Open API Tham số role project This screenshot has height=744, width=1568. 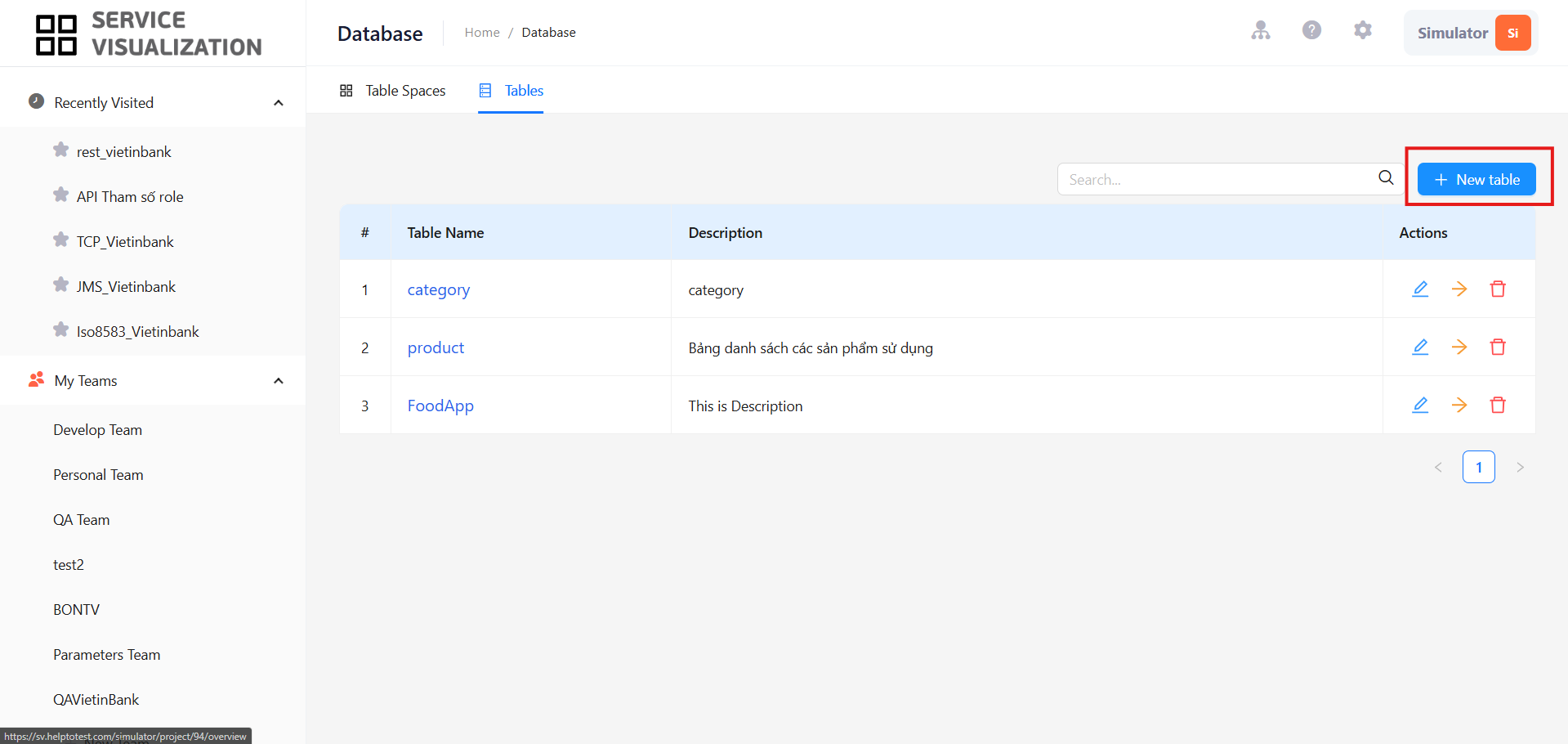[x=130, y=197]
